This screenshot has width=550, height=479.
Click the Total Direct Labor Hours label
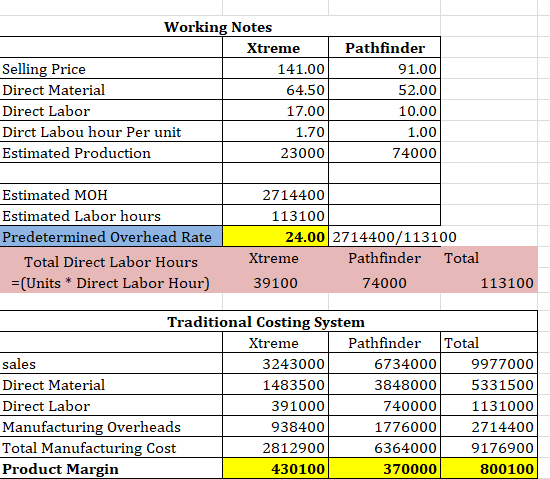pyautogui.click(x=111, y=262)
